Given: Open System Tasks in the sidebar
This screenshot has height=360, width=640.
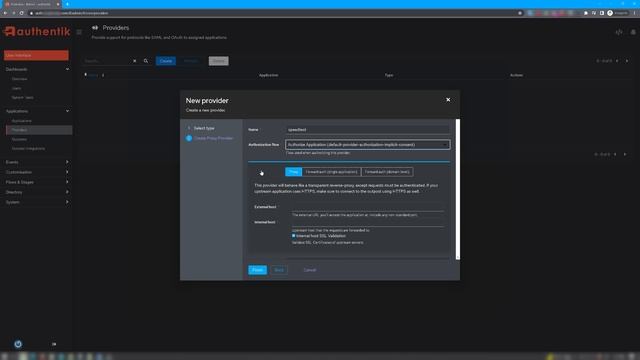Looking at the screenshot, I should [x=22, y=98].
